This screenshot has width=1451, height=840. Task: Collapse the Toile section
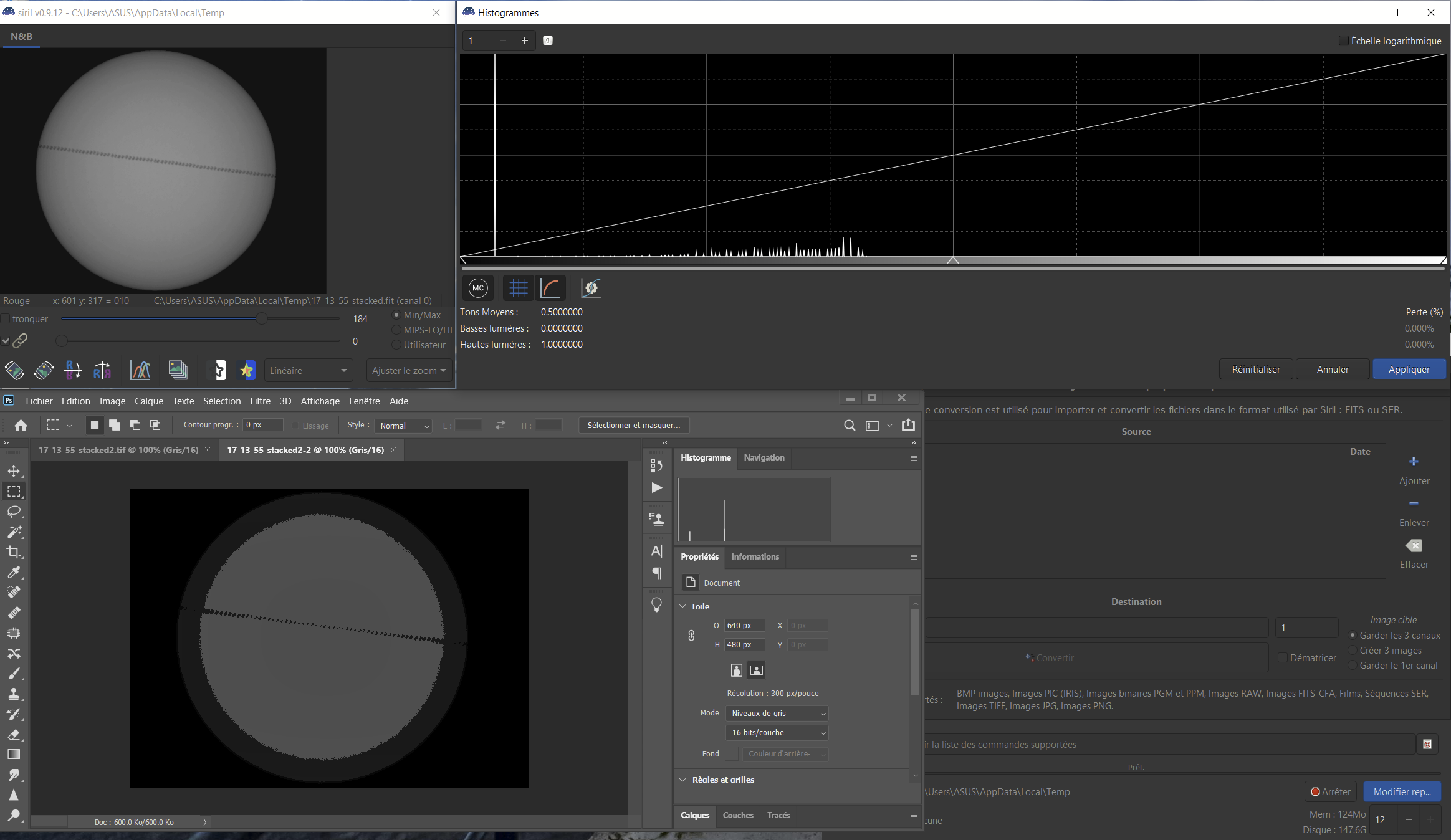click(x=683, y=606)
